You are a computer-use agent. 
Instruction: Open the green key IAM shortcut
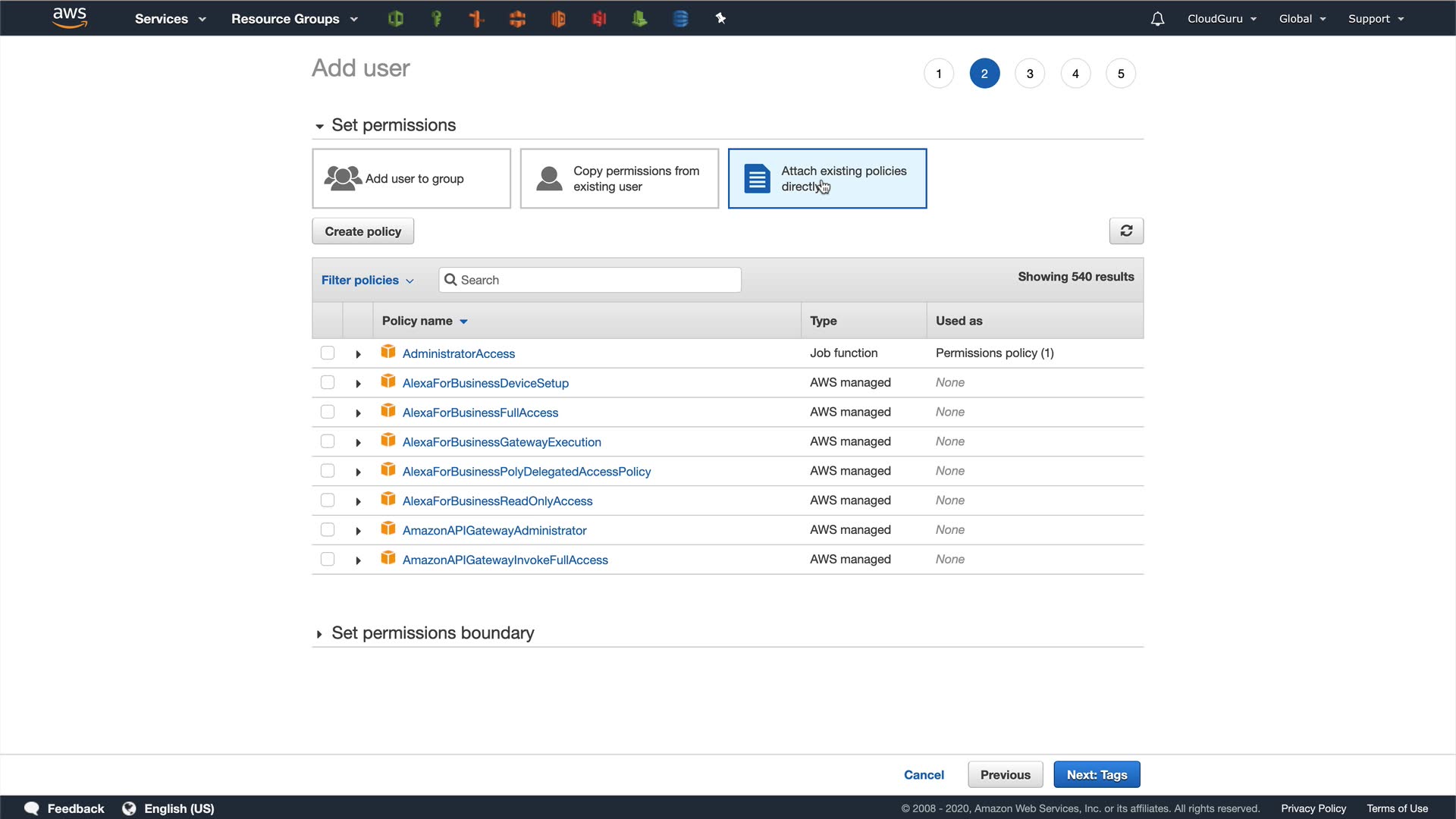coord(436,19)
